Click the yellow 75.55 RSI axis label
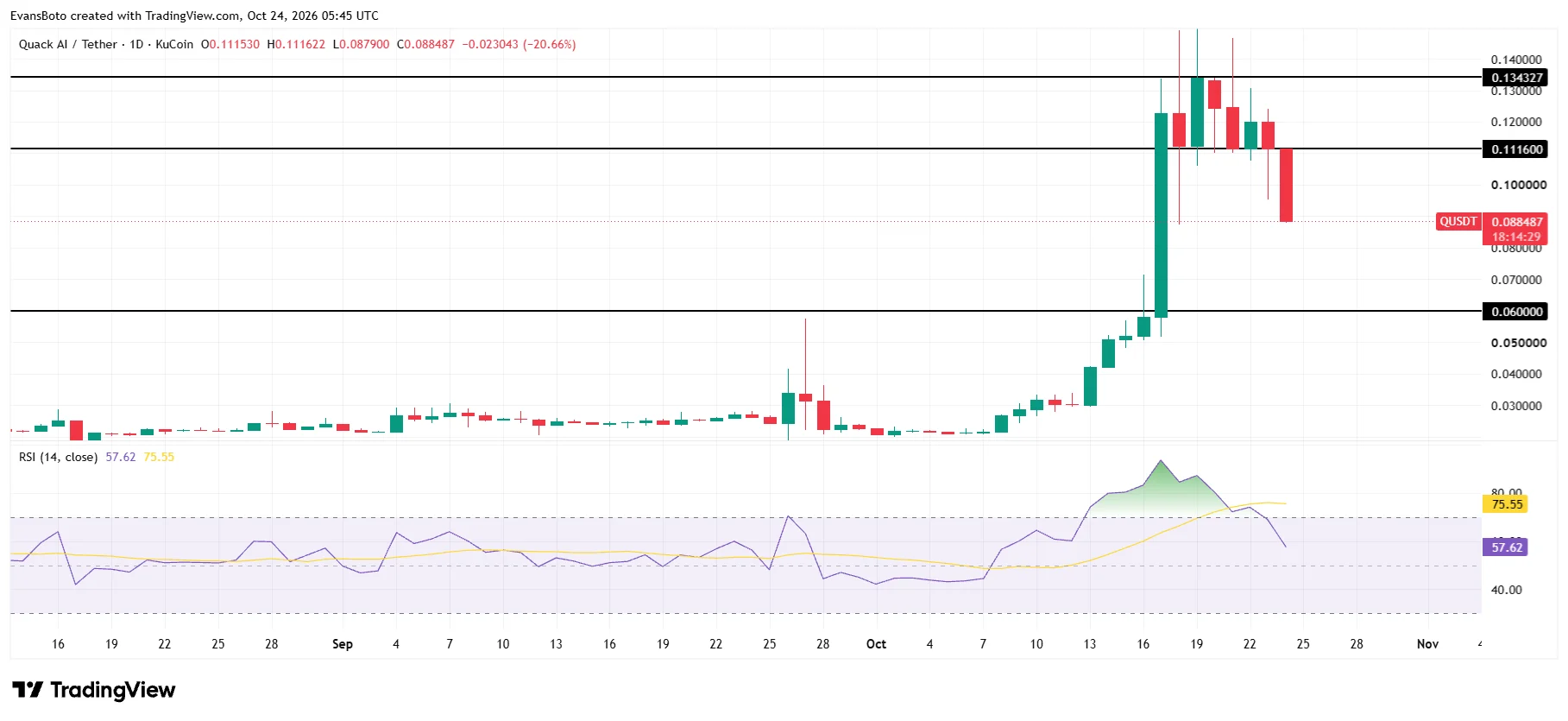This screenshot has width=1568, height=721. coord(1506,504)
